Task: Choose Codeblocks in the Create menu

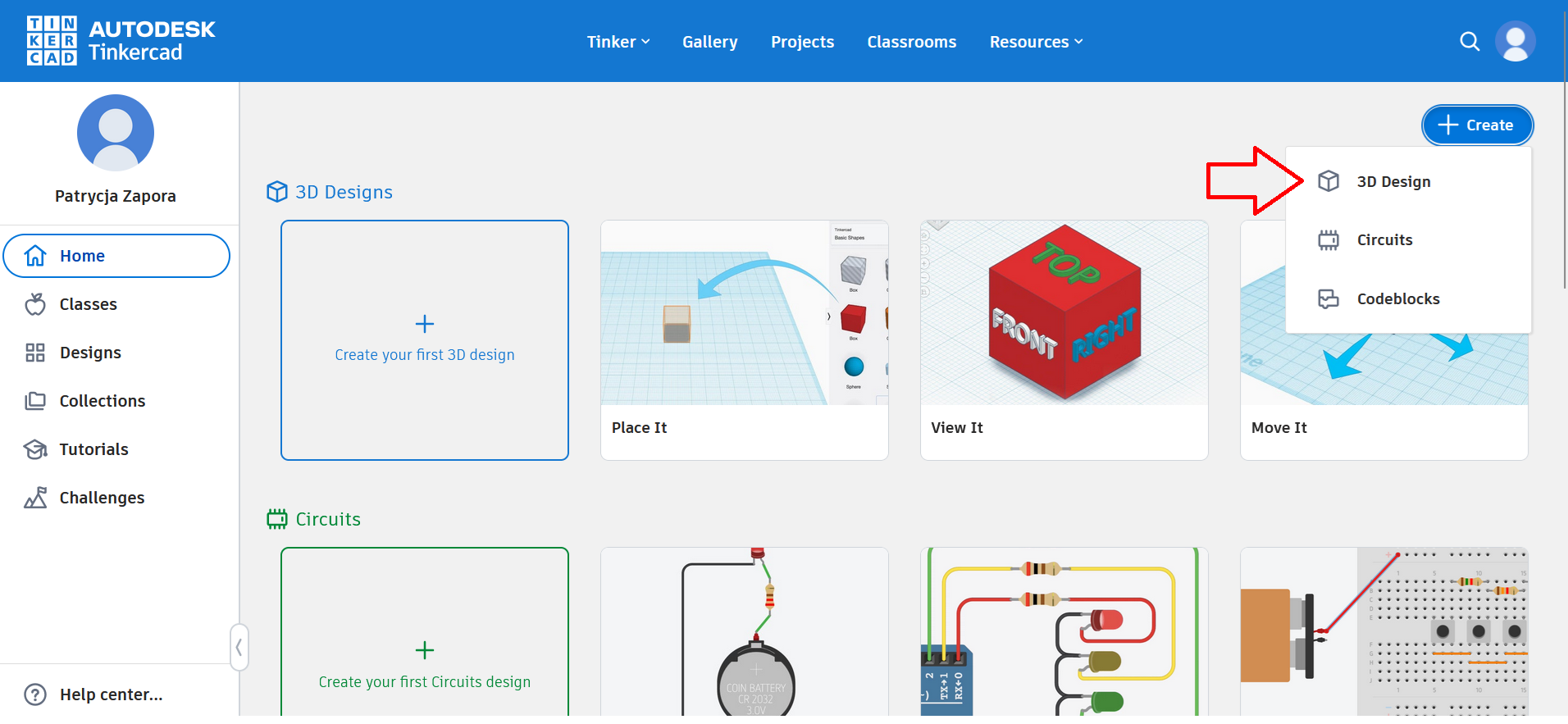Action: [x=1397, y=299]
